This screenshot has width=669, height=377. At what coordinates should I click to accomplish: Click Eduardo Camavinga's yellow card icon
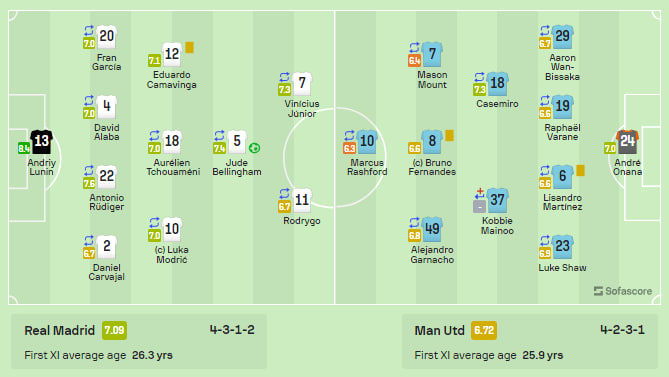point(189,47)
